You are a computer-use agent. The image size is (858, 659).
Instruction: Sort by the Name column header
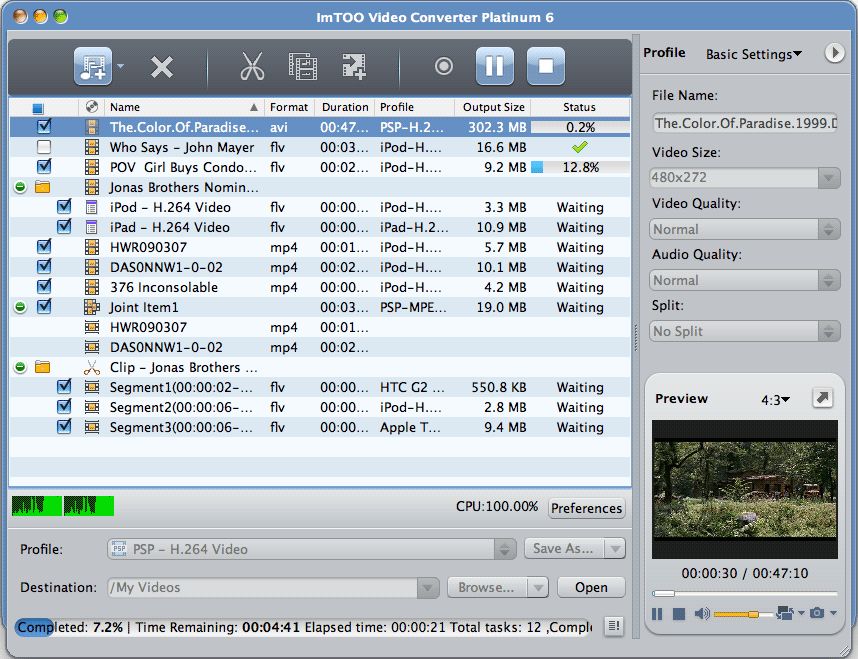point(184,107)
